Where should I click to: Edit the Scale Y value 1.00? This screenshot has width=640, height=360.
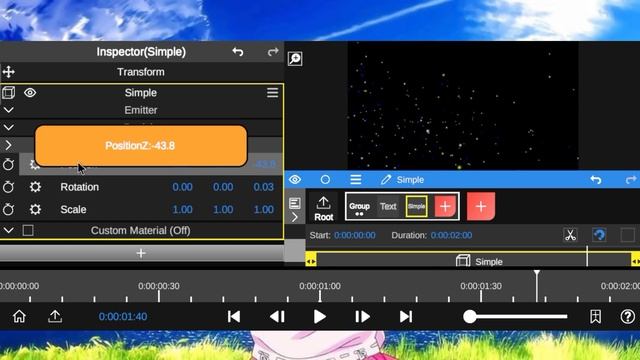point(223,209)
